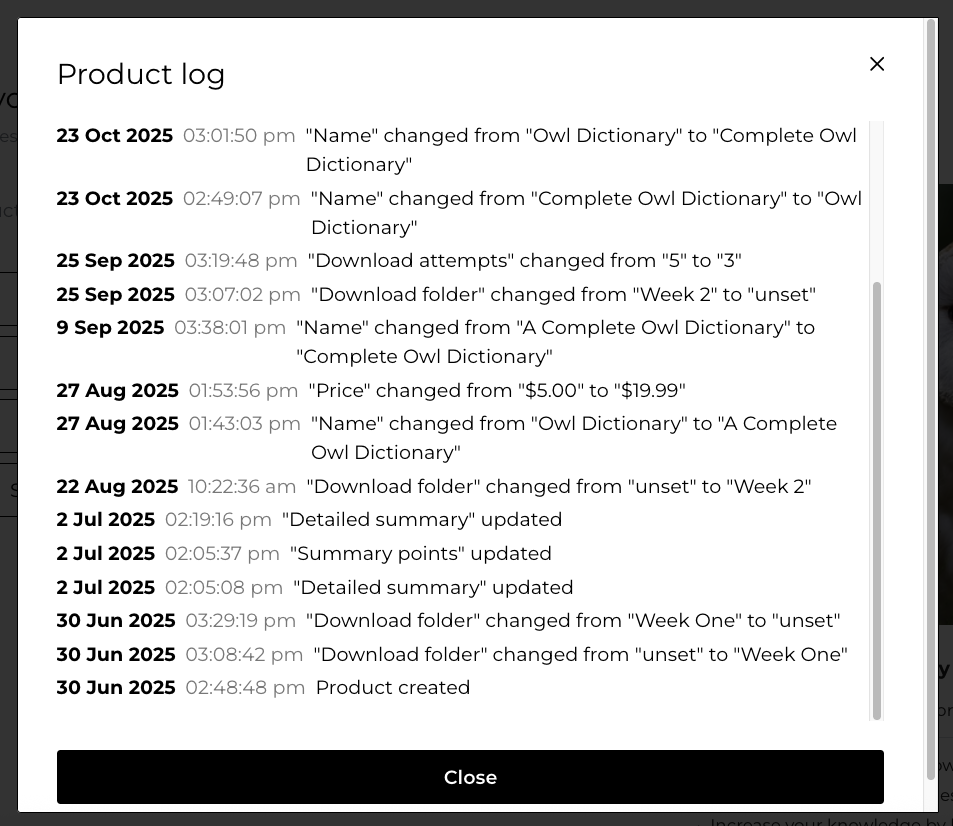Select Download folder changed from unset to Week One
This screenshot has height=826, width=953.
tap(580, 655)
